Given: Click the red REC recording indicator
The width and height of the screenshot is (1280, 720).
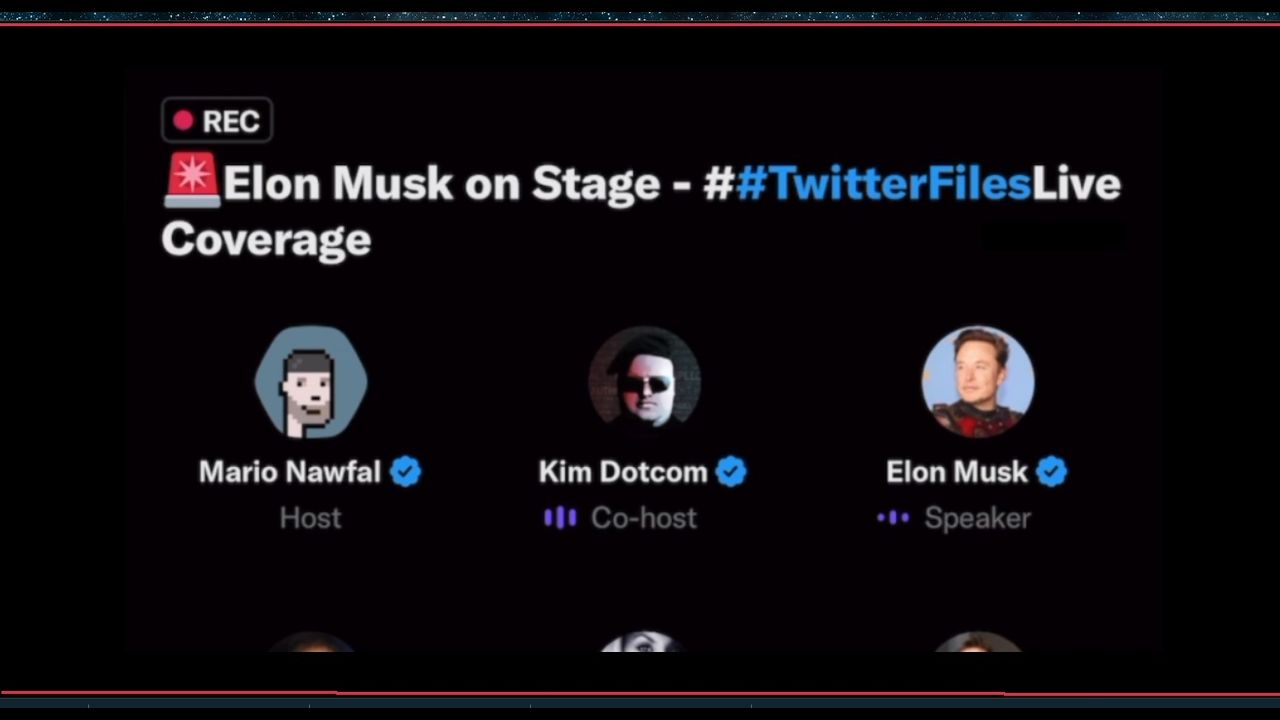Looking at the screenshot, I should coord(217,121).
